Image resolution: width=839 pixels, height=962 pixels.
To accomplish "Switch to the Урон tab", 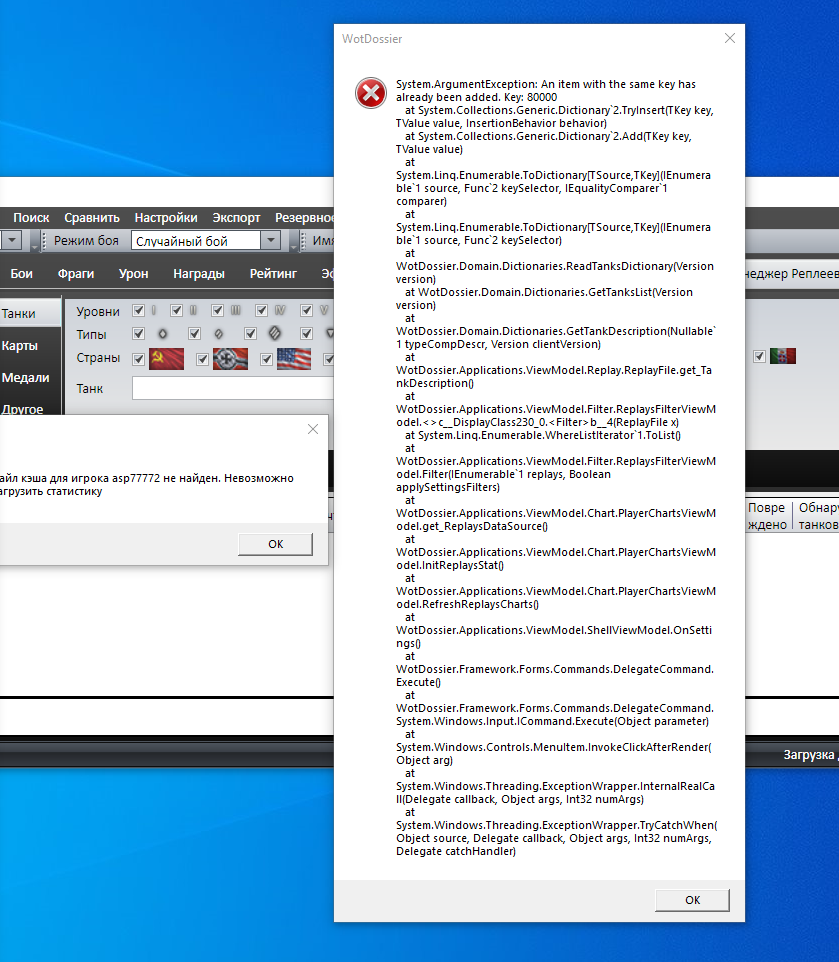I will click(134, 274).
